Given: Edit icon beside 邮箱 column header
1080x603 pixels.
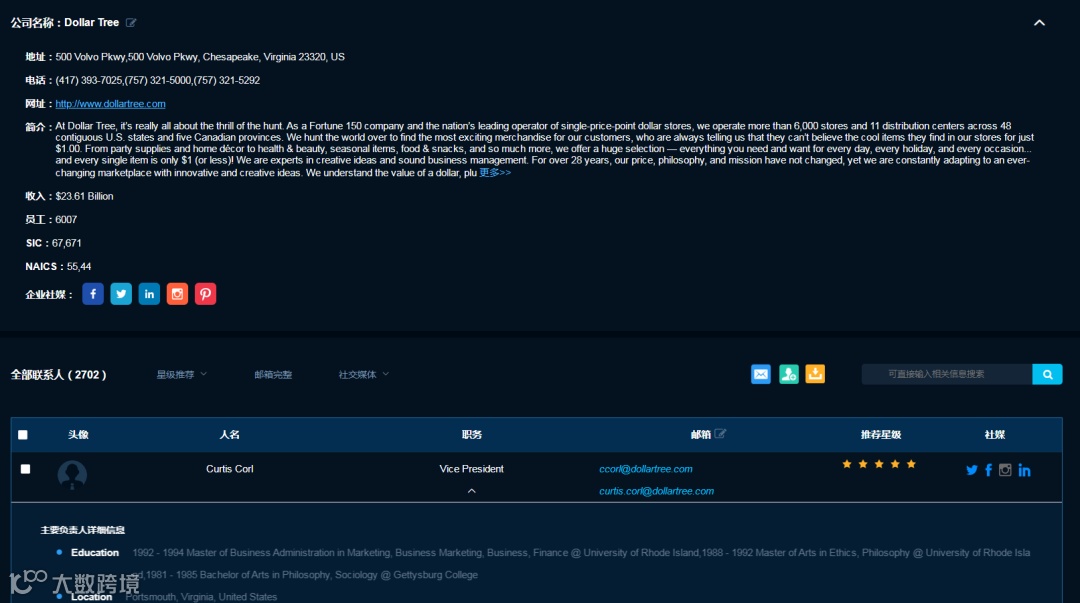Looking at the screenshot, I should [720, 433].
